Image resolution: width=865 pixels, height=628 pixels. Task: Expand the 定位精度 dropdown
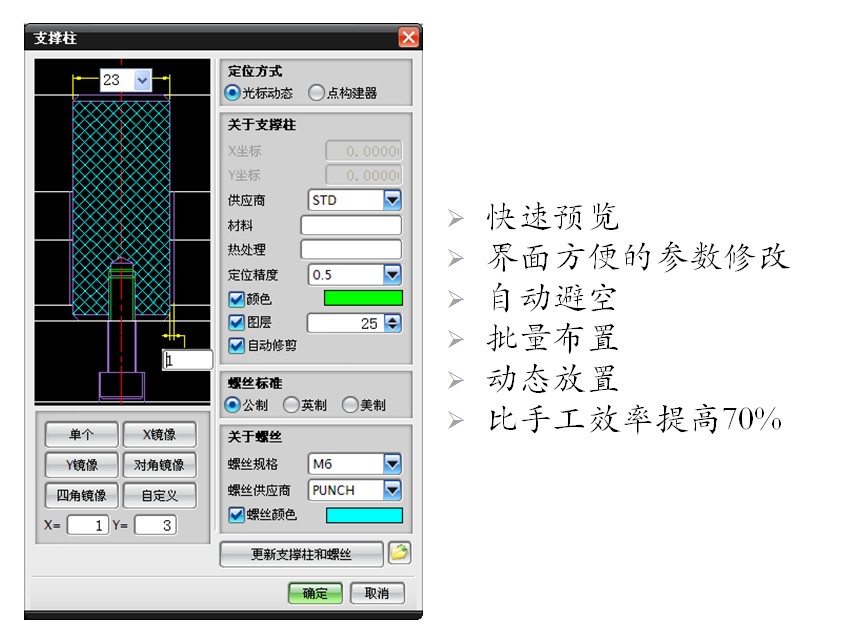coord(392,274)
